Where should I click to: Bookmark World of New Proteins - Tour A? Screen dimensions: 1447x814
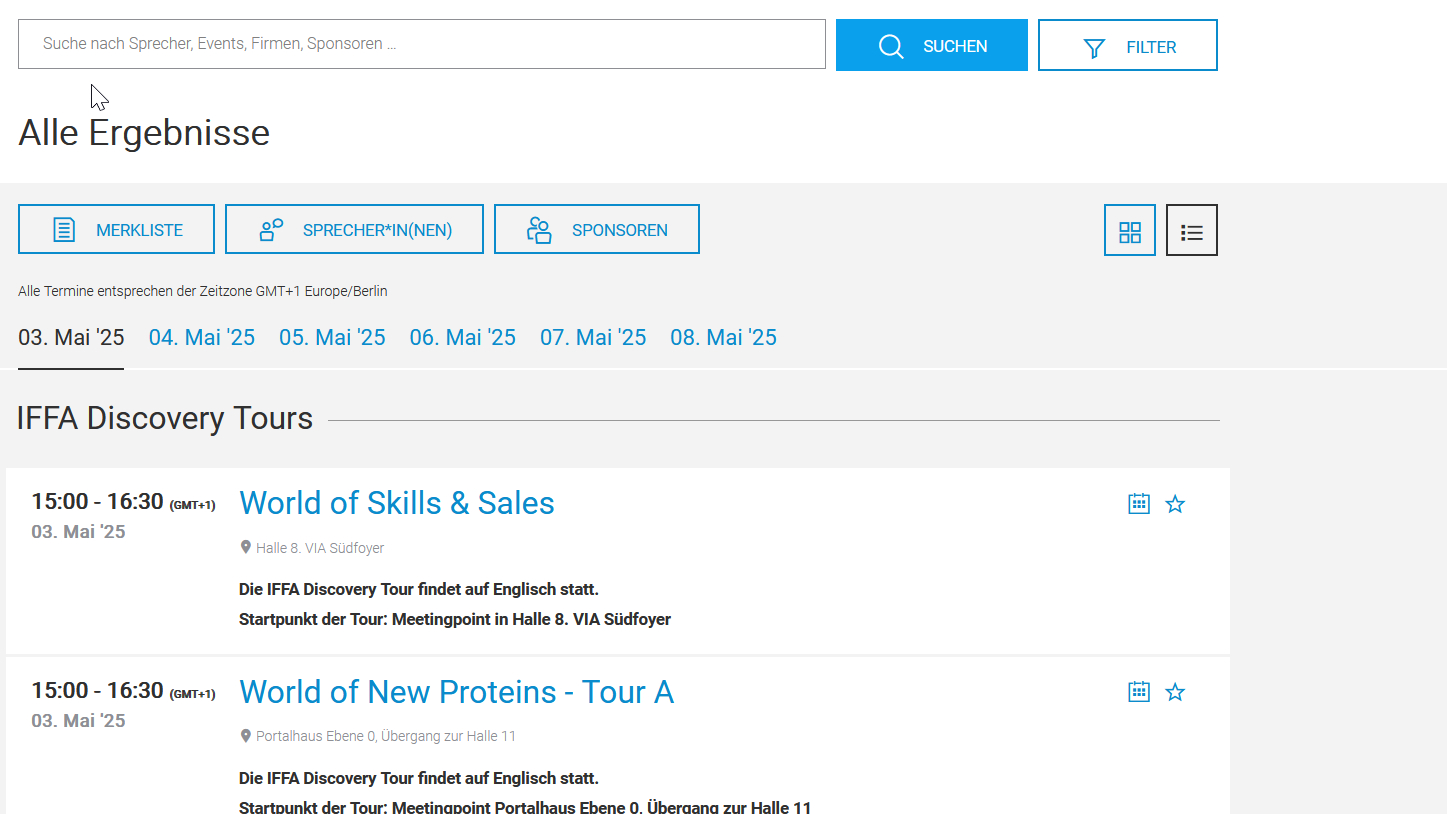[x=1175, y=692]
